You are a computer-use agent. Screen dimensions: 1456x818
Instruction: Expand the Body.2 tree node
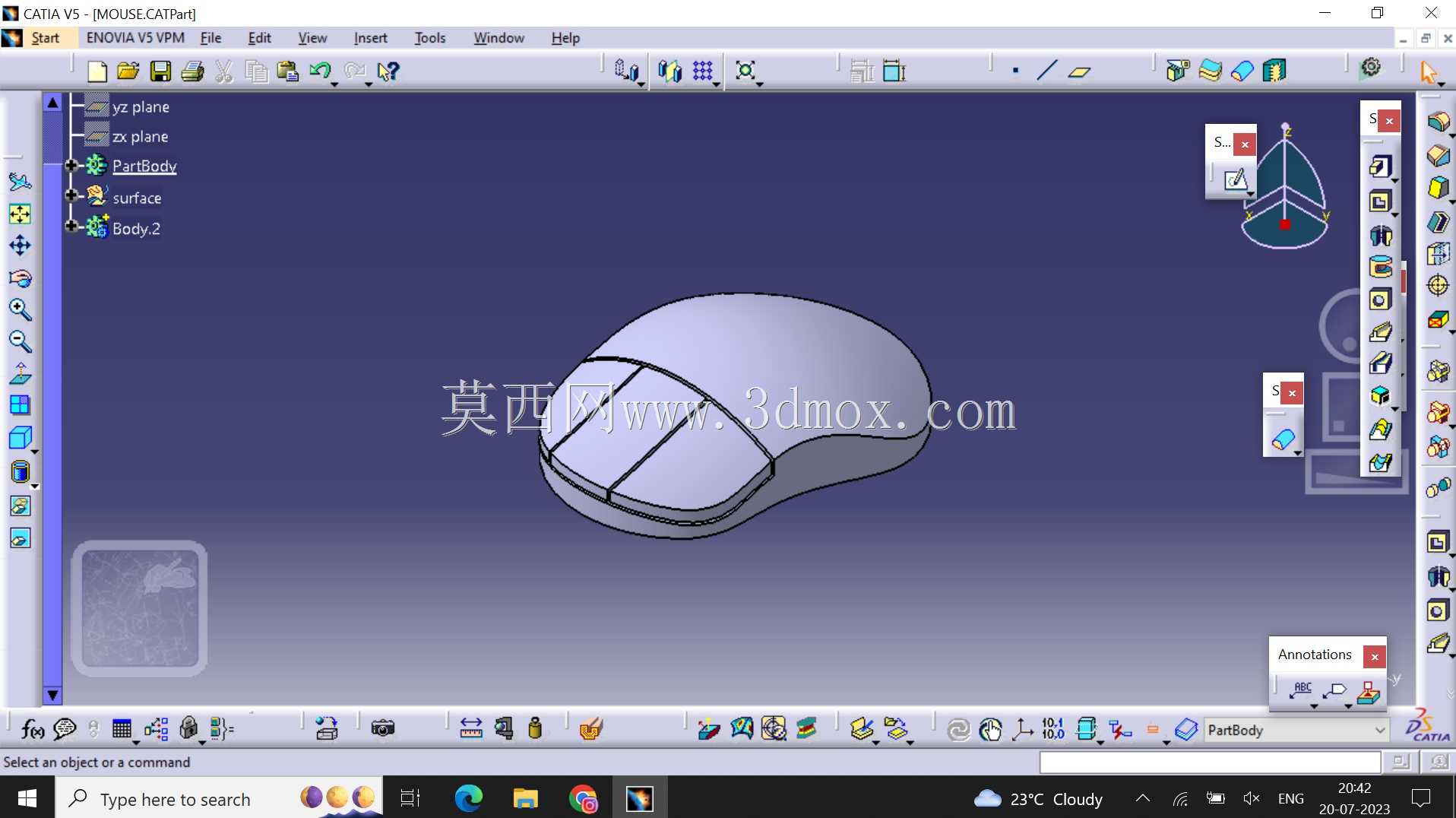pyautogui.click(x=71, y=226)
